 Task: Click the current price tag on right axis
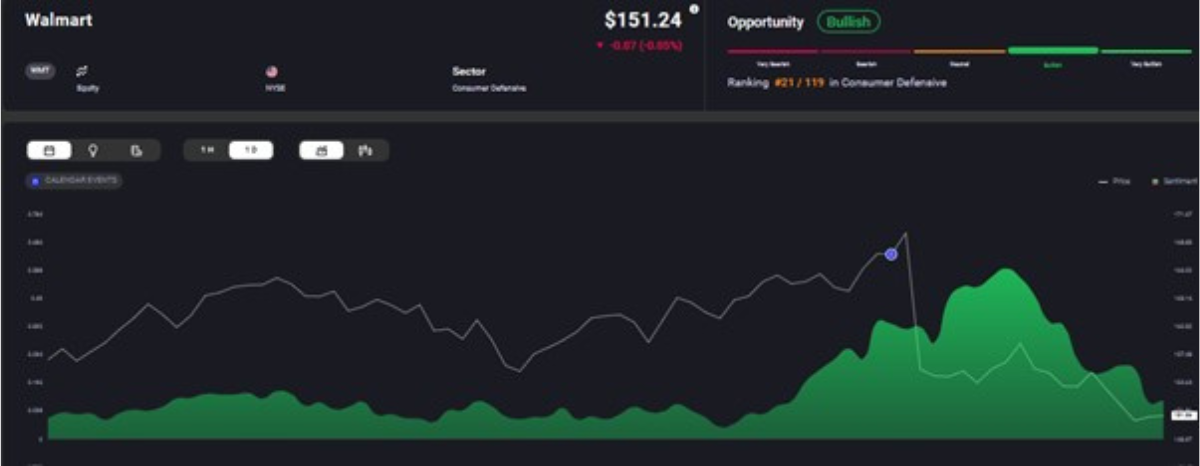coord(1182,413)
